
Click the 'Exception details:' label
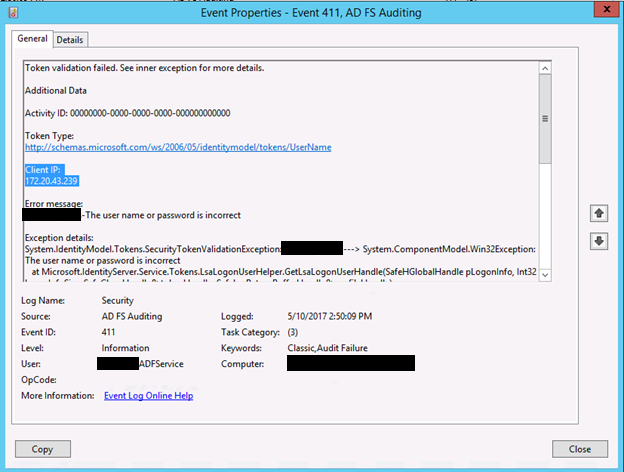[59, 238]
